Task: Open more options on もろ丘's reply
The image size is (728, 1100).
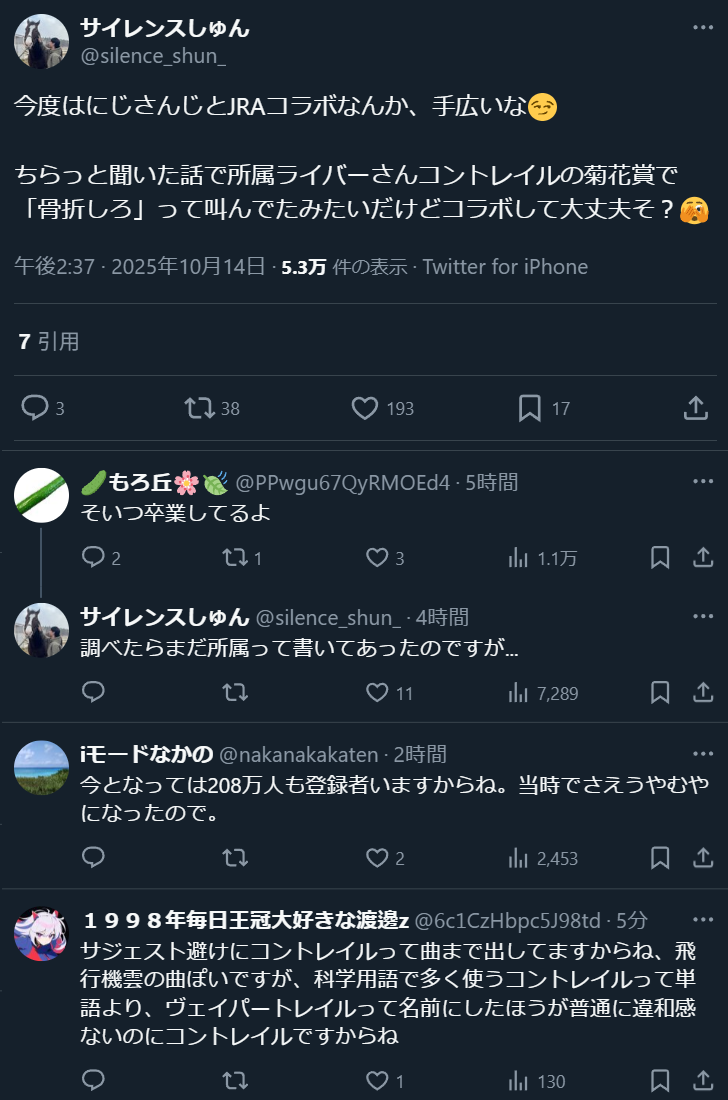Action: tap(703, 482)
